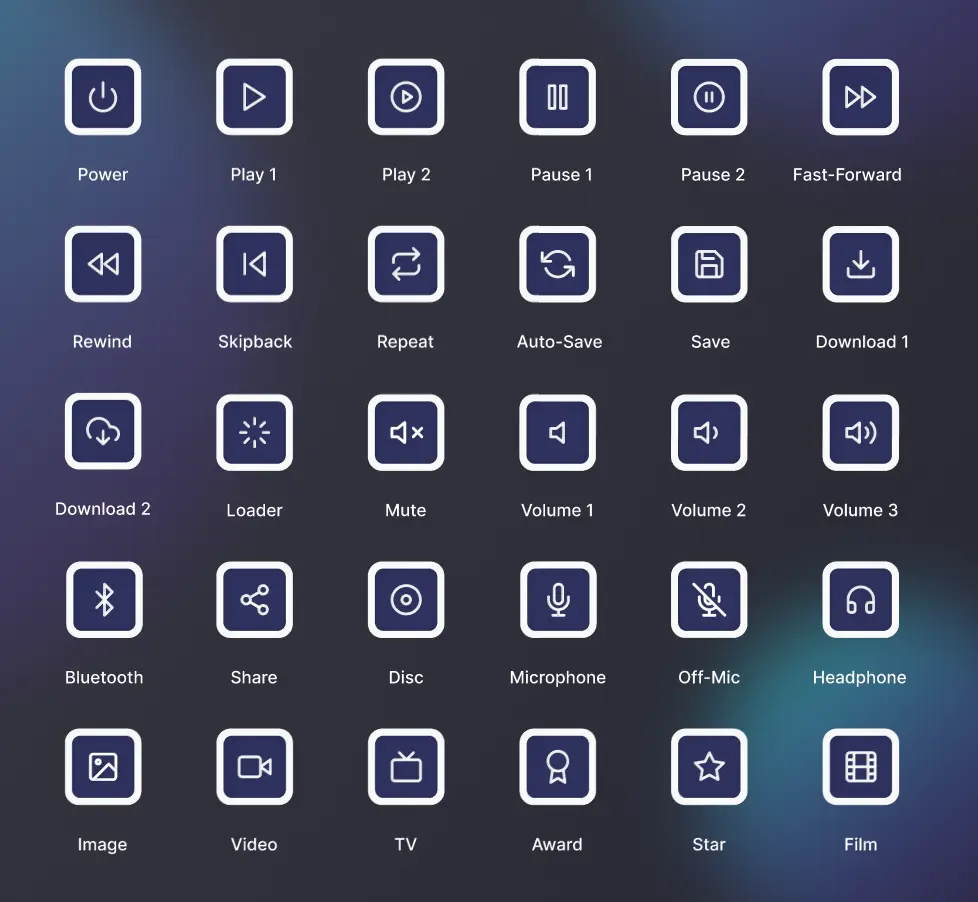Click the Save floppy disk icon
Screen dimensions: 978x902
[710, 264]
